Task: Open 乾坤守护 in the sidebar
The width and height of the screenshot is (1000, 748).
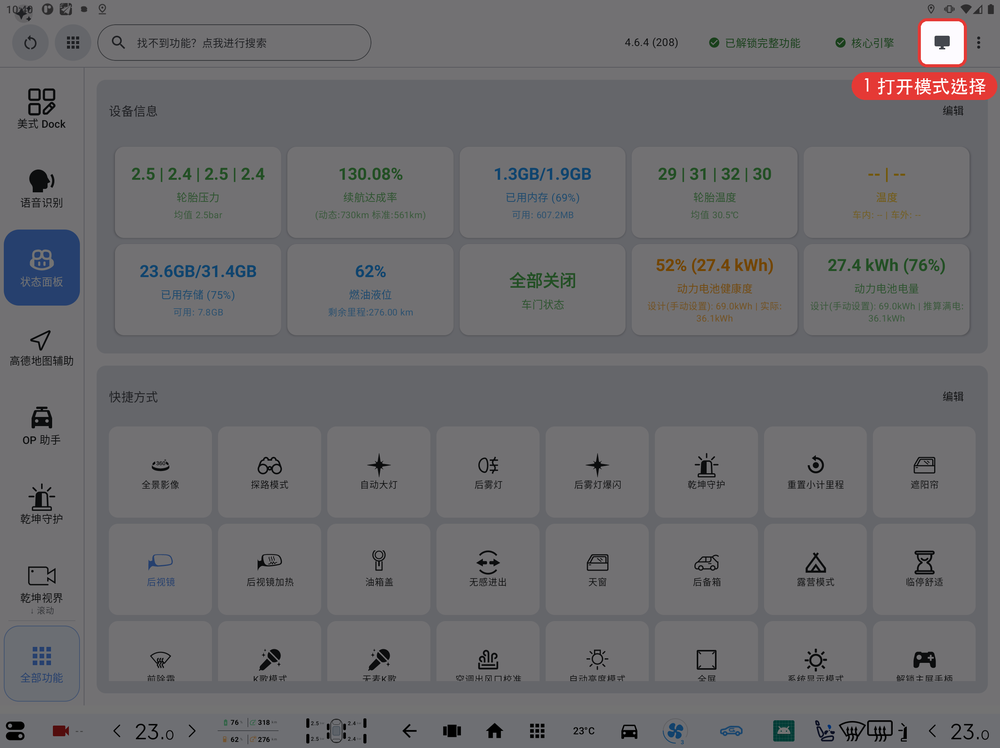Action: pos(41,505)
